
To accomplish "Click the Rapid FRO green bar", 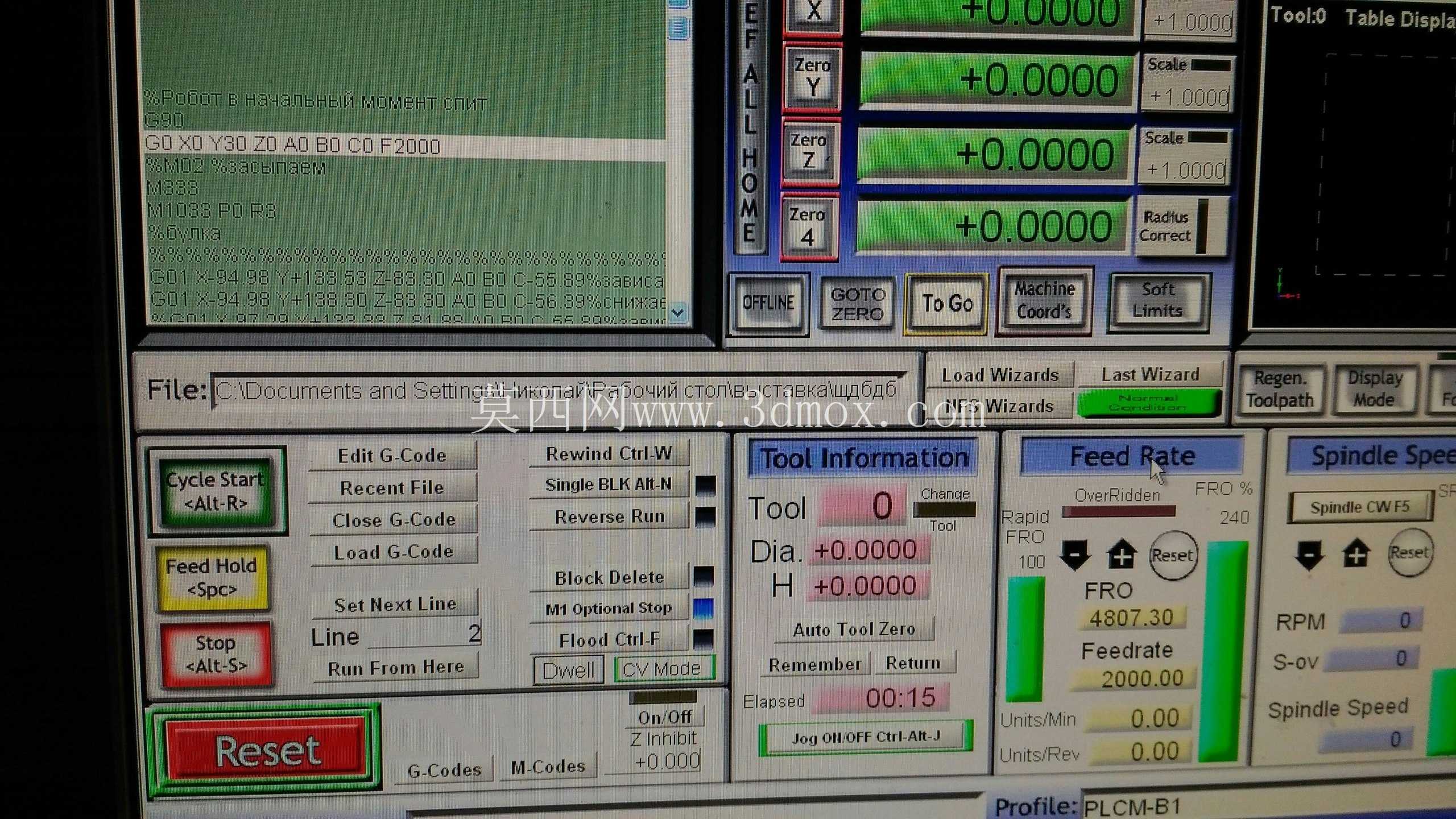I will click(x=1025, y=640).
